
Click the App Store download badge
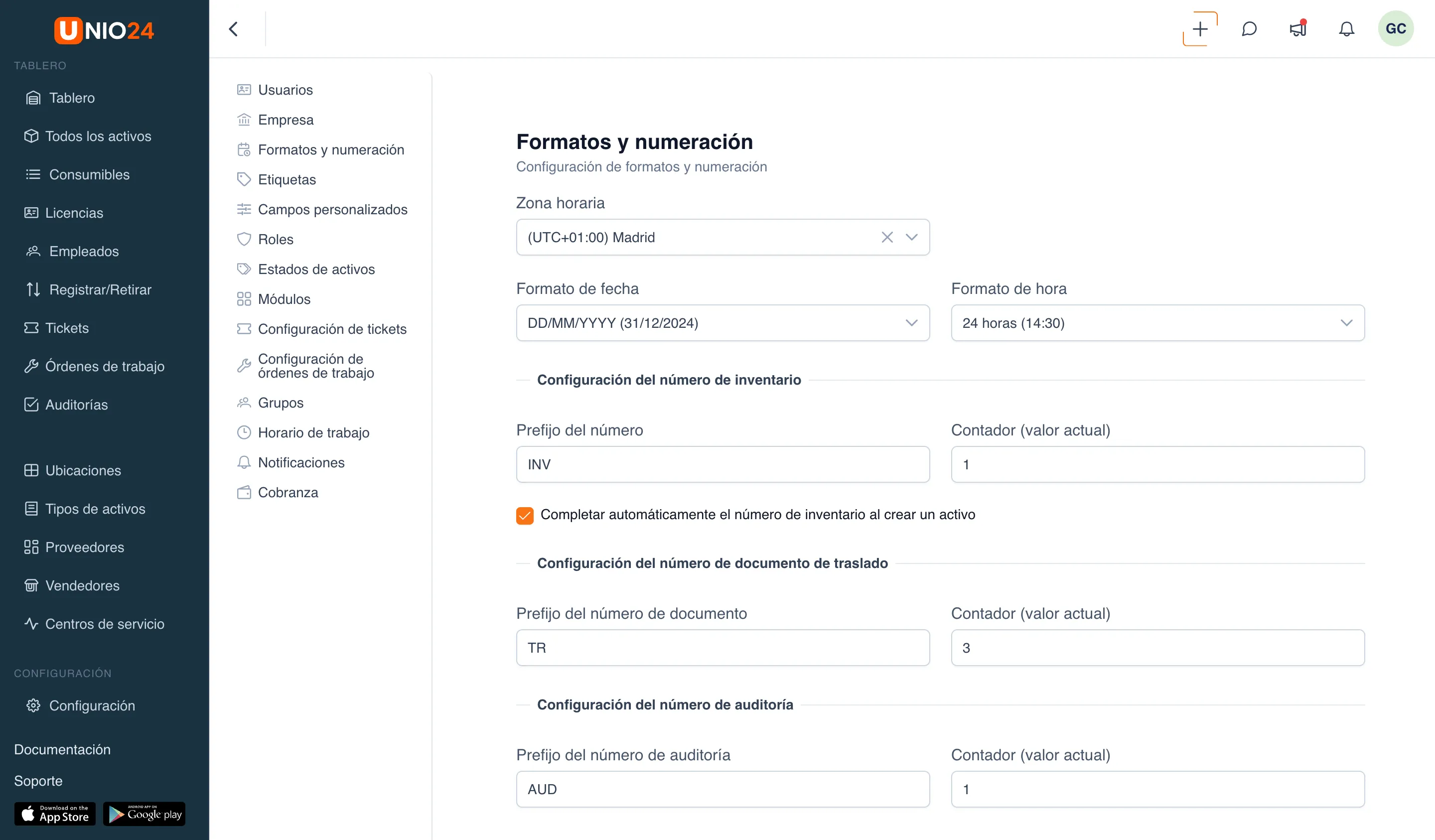(55, 814)
